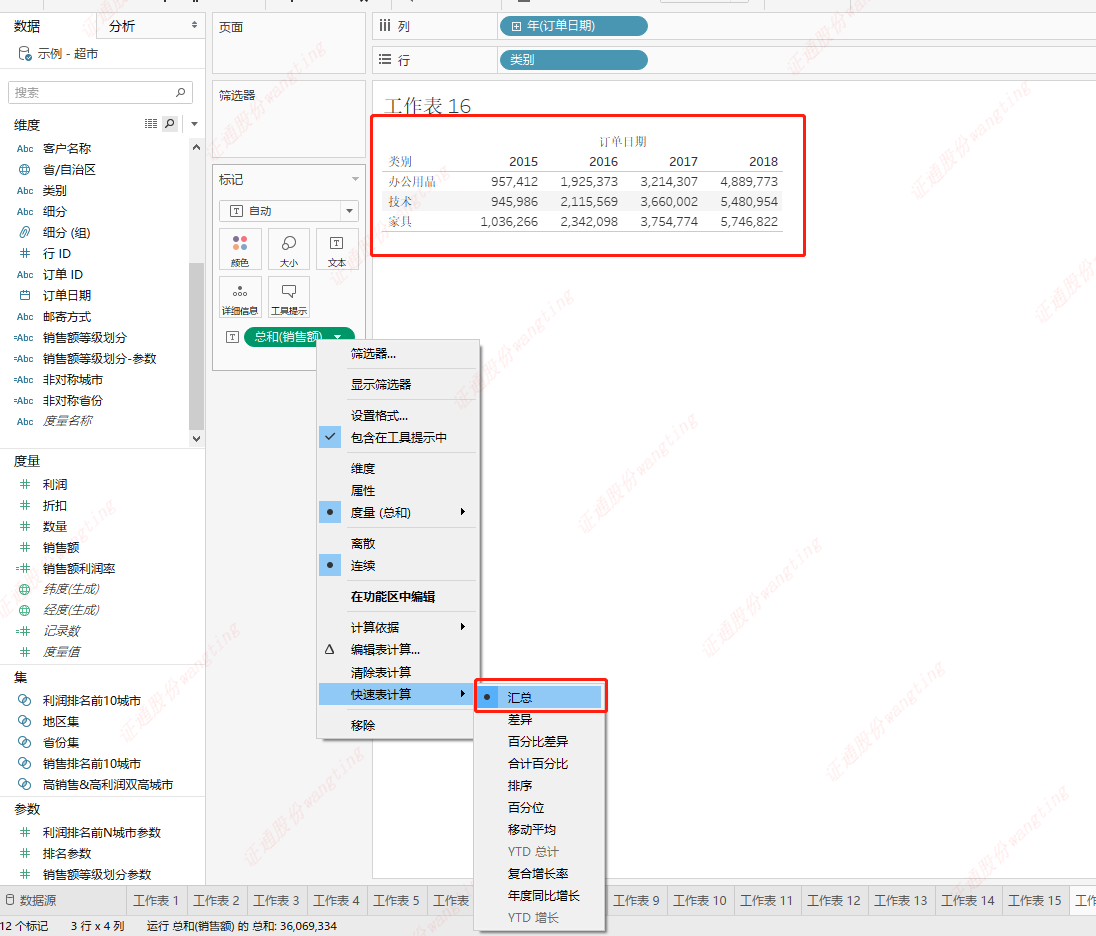Click the number icon for 行 ID
Image resolution: width=1096 pixels, height=936 pixels.
coord(24,253)
